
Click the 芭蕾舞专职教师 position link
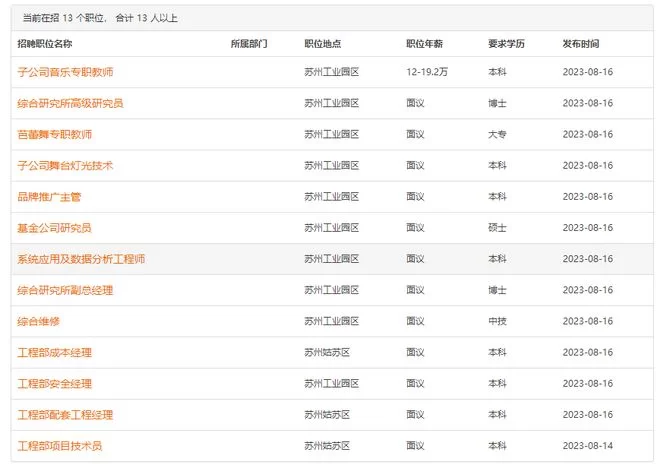[55, 134]
